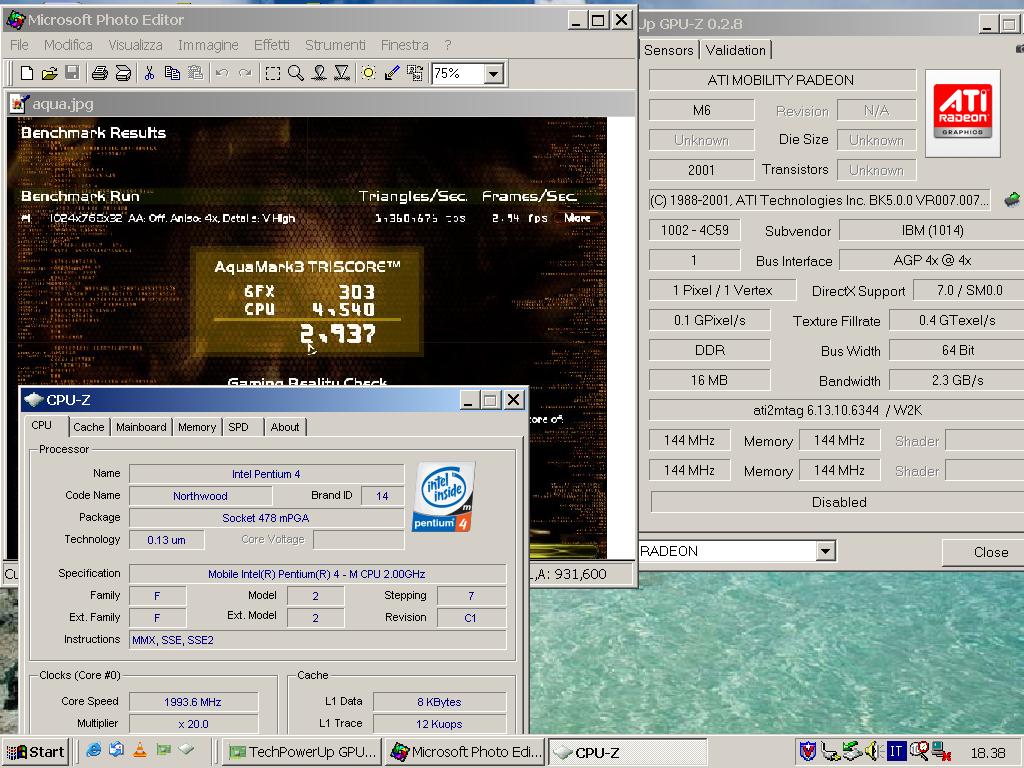1024x768 pixels.
Task: Open the Visualizza menu
Action: click(x=135, y=45)
